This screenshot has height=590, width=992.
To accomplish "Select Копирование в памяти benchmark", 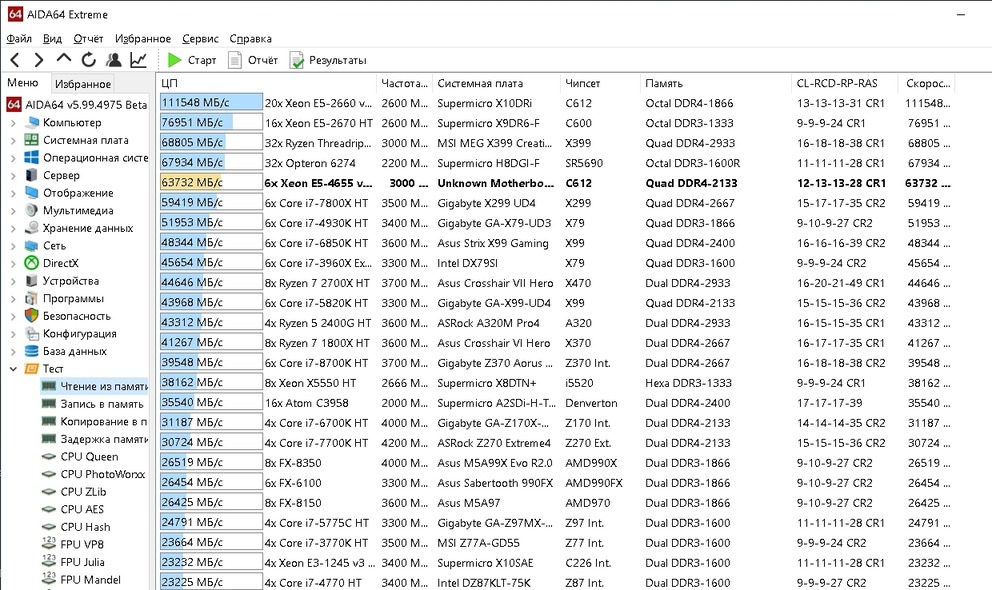I will click(95, 422).
